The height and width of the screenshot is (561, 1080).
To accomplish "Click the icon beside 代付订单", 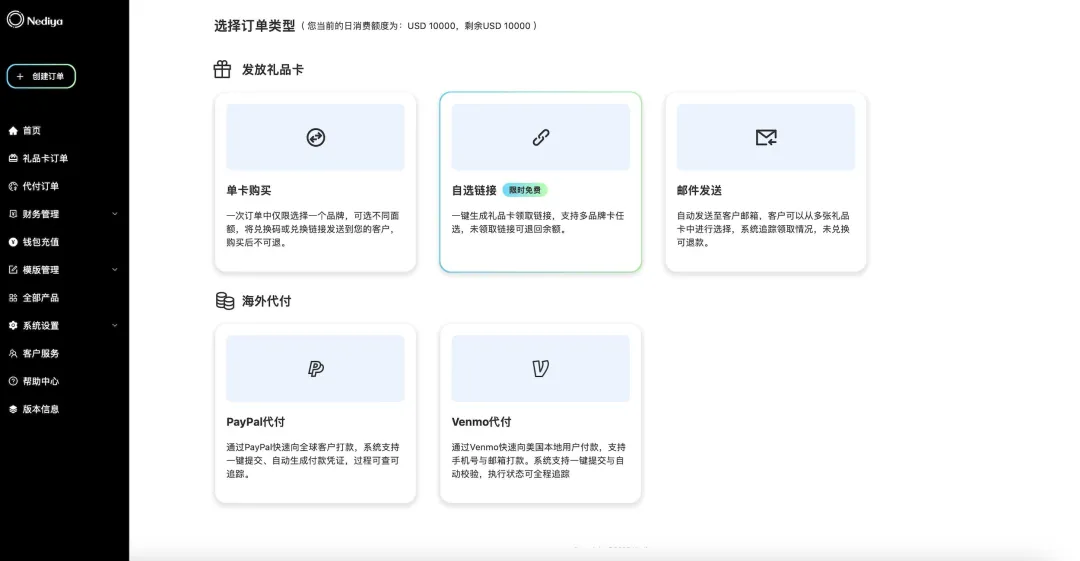I will pyautogui.click(x=13, y=186).
